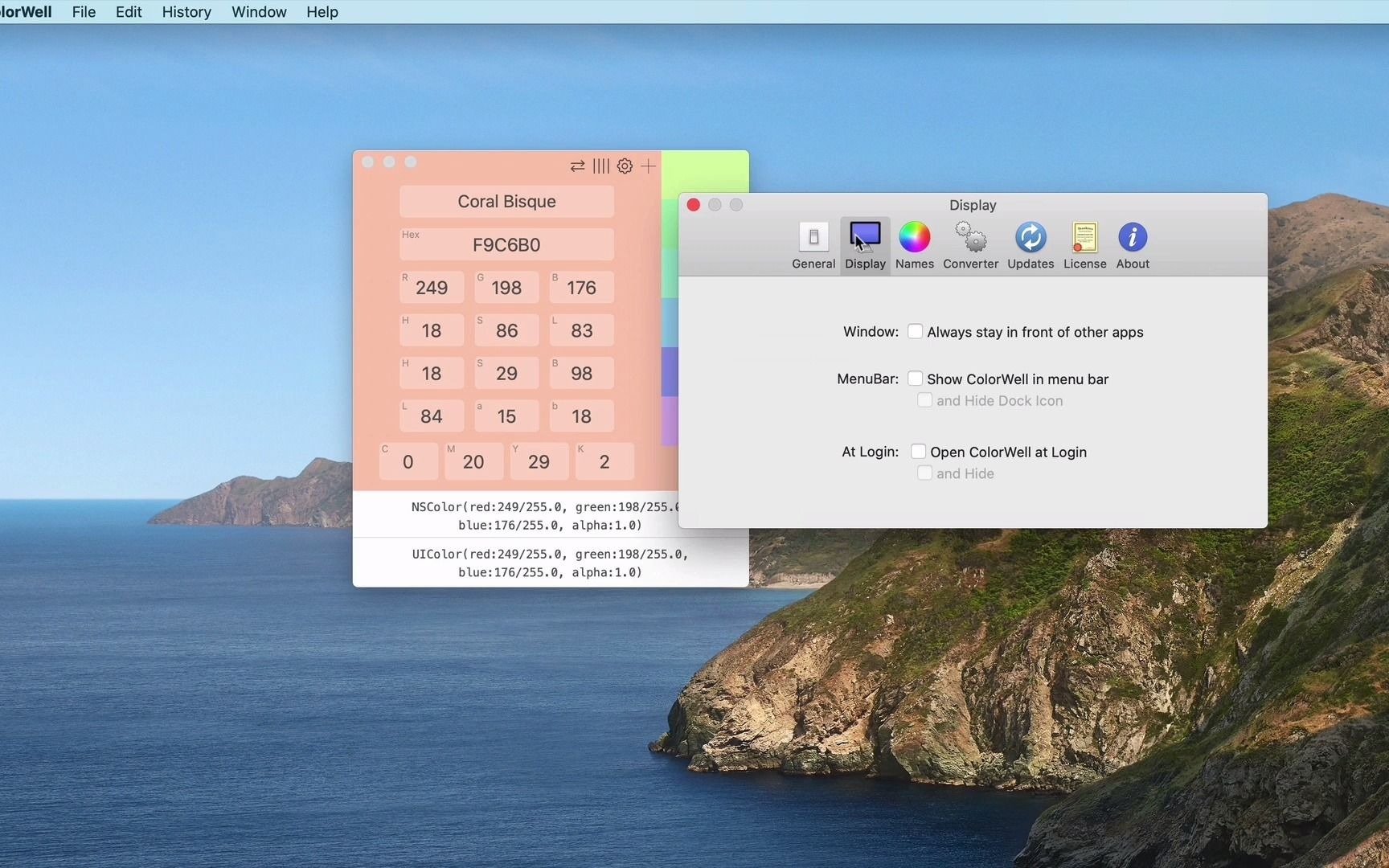Screen dimensions: 1389x868
Task: Open the General preferences pane
Action: (x=813, y=245)
